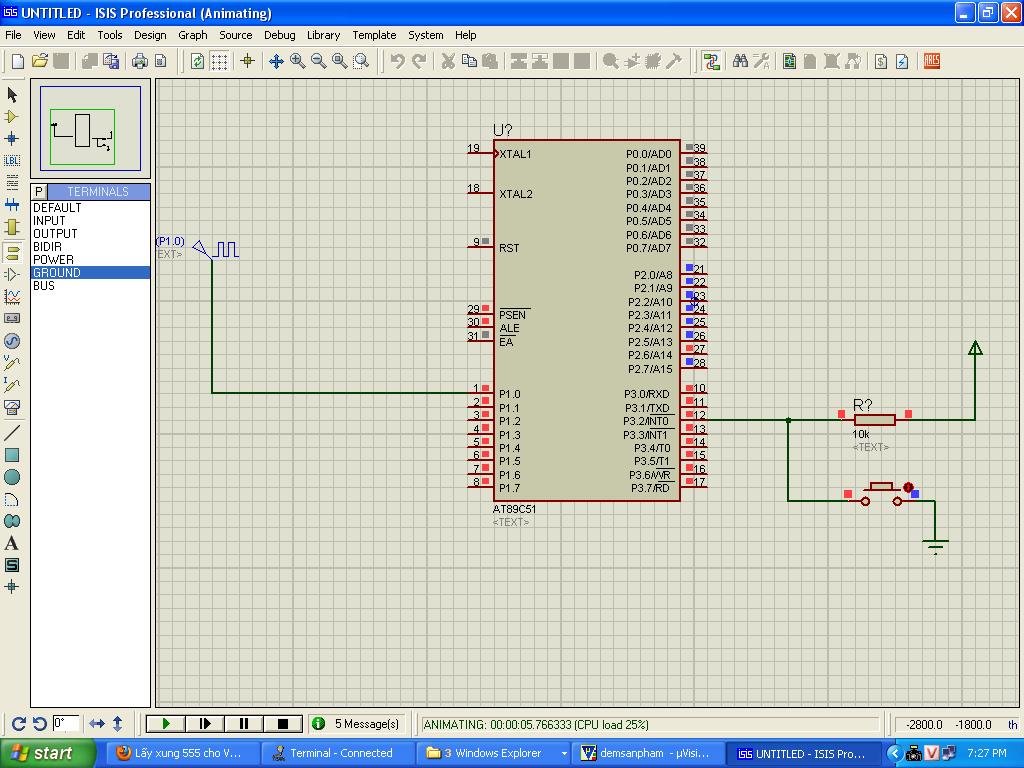
Task: Click the Open Design folder icon
Action: (40, 61)
